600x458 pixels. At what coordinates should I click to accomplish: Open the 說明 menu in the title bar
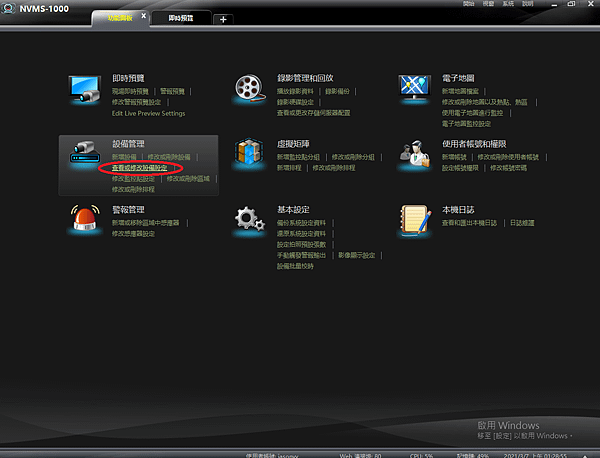(528, 4)
